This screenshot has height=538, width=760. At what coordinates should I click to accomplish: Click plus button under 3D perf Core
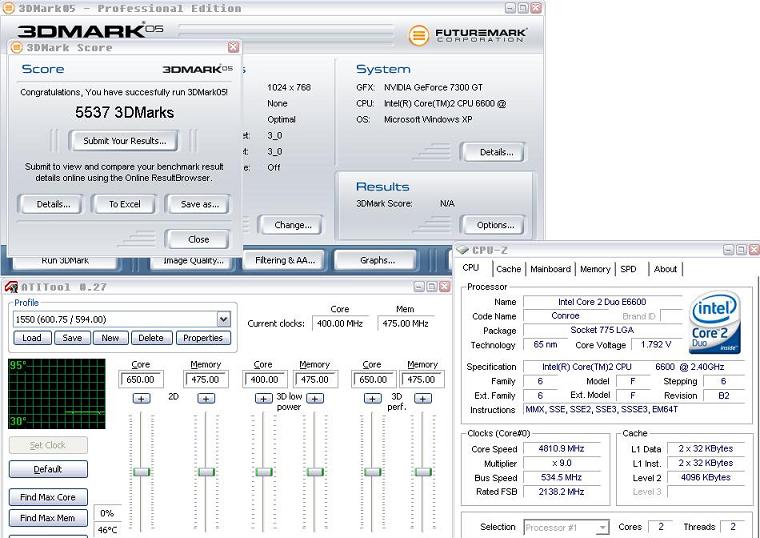(372, 398)
